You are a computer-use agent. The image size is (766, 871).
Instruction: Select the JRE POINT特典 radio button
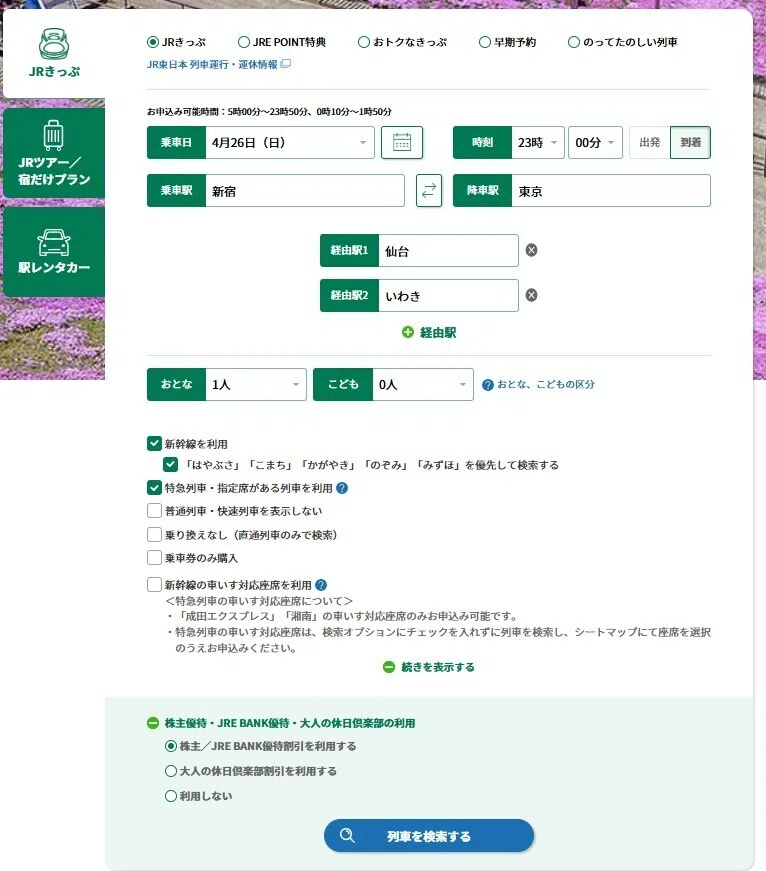coord(244,42)
